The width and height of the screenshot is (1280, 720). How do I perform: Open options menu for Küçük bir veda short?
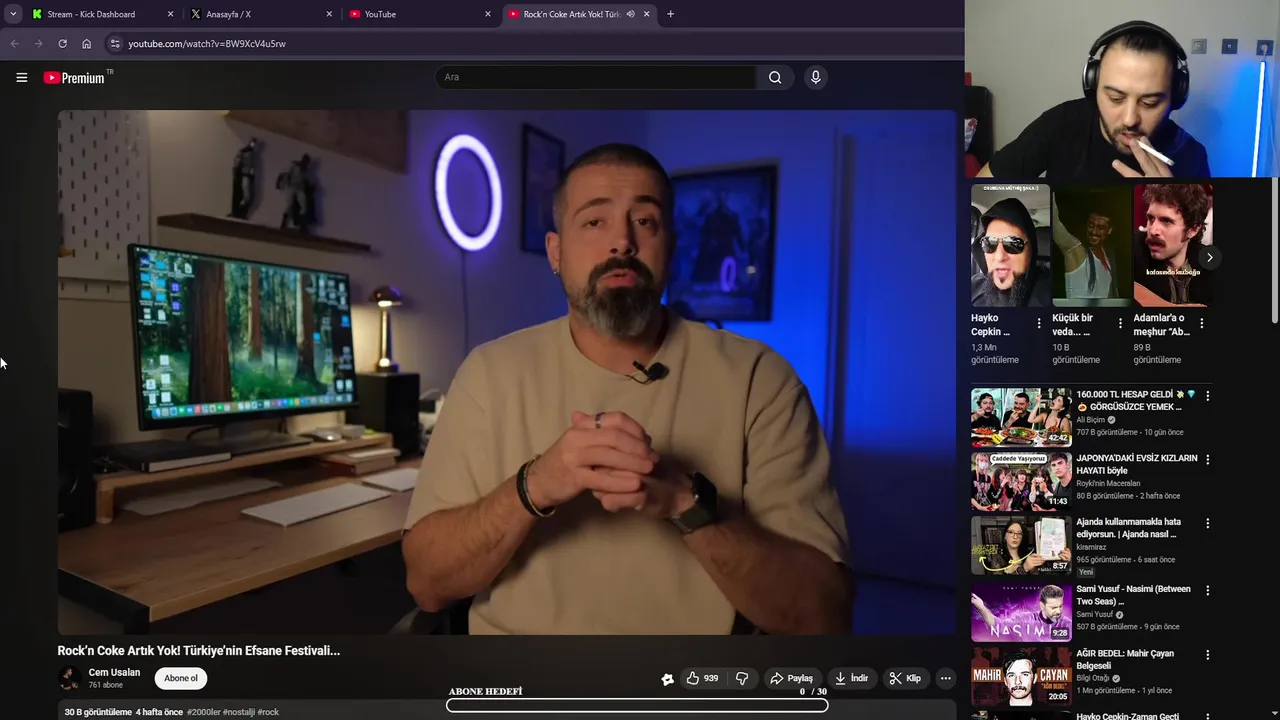[1120, 324]
